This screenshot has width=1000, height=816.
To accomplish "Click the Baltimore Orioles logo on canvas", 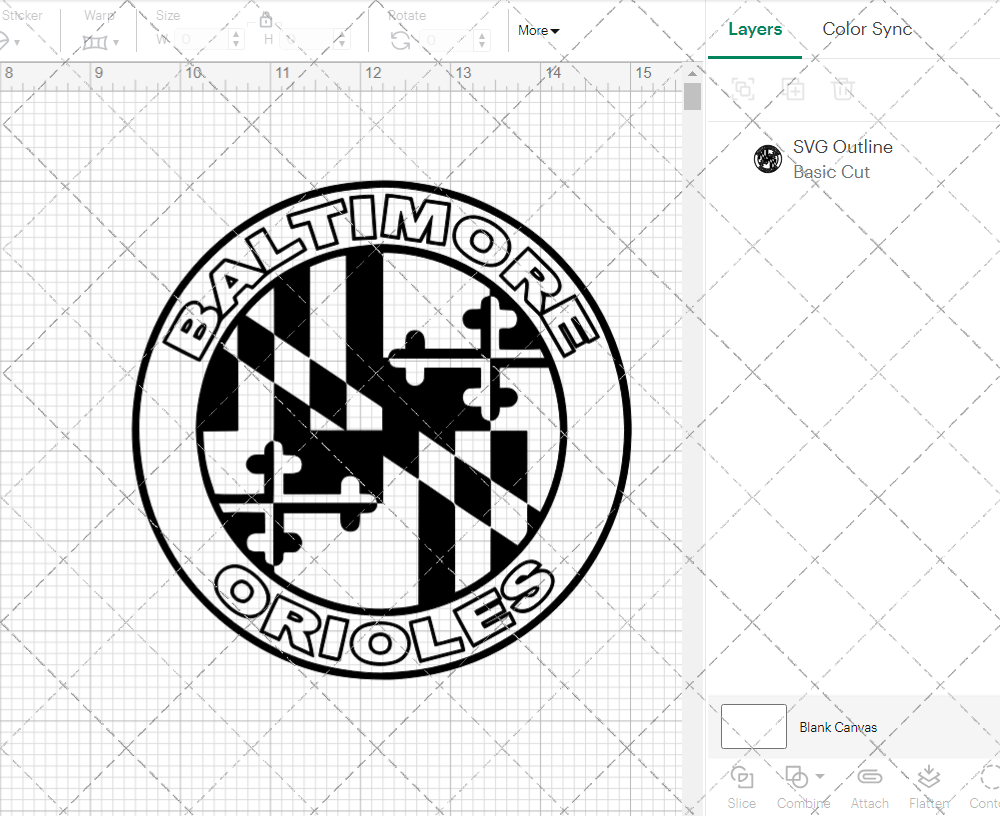I will (x=382, y=430).
